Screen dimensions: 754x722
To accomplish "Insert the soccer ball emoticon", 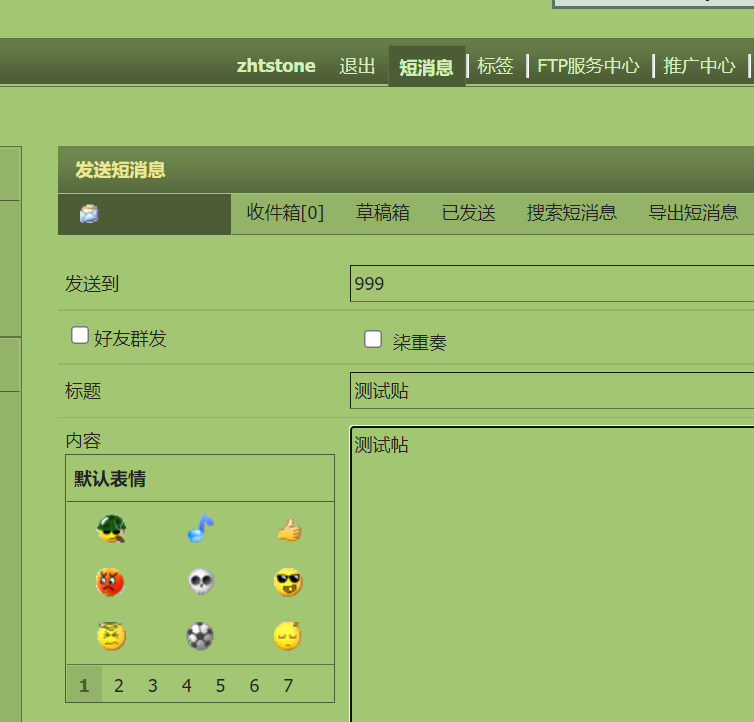I will coord(200,636).
